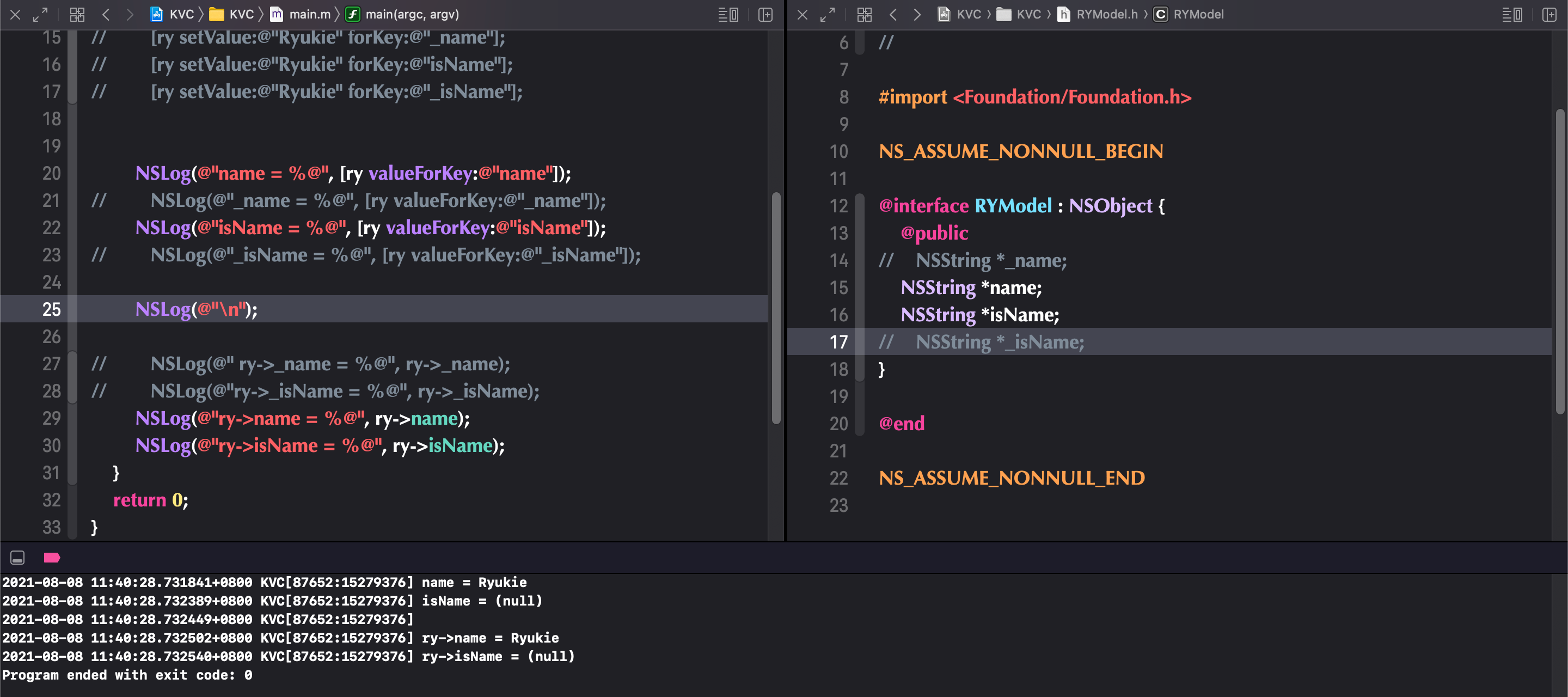Click 'NS_ASSUME_NONNULL_END' macro

pyautogui.click(x=1012, y=479)
